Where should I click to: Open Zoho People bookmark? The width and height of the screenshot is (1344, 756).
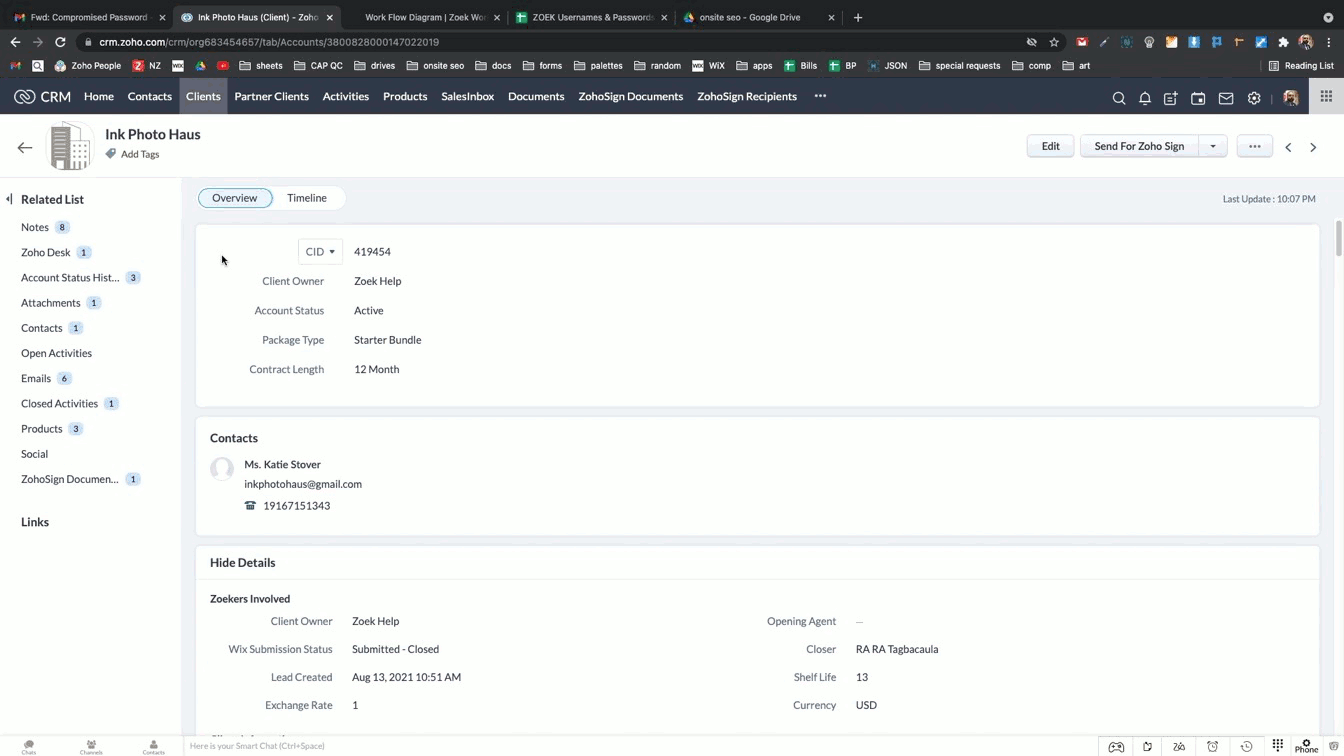[x=88, y=66]
